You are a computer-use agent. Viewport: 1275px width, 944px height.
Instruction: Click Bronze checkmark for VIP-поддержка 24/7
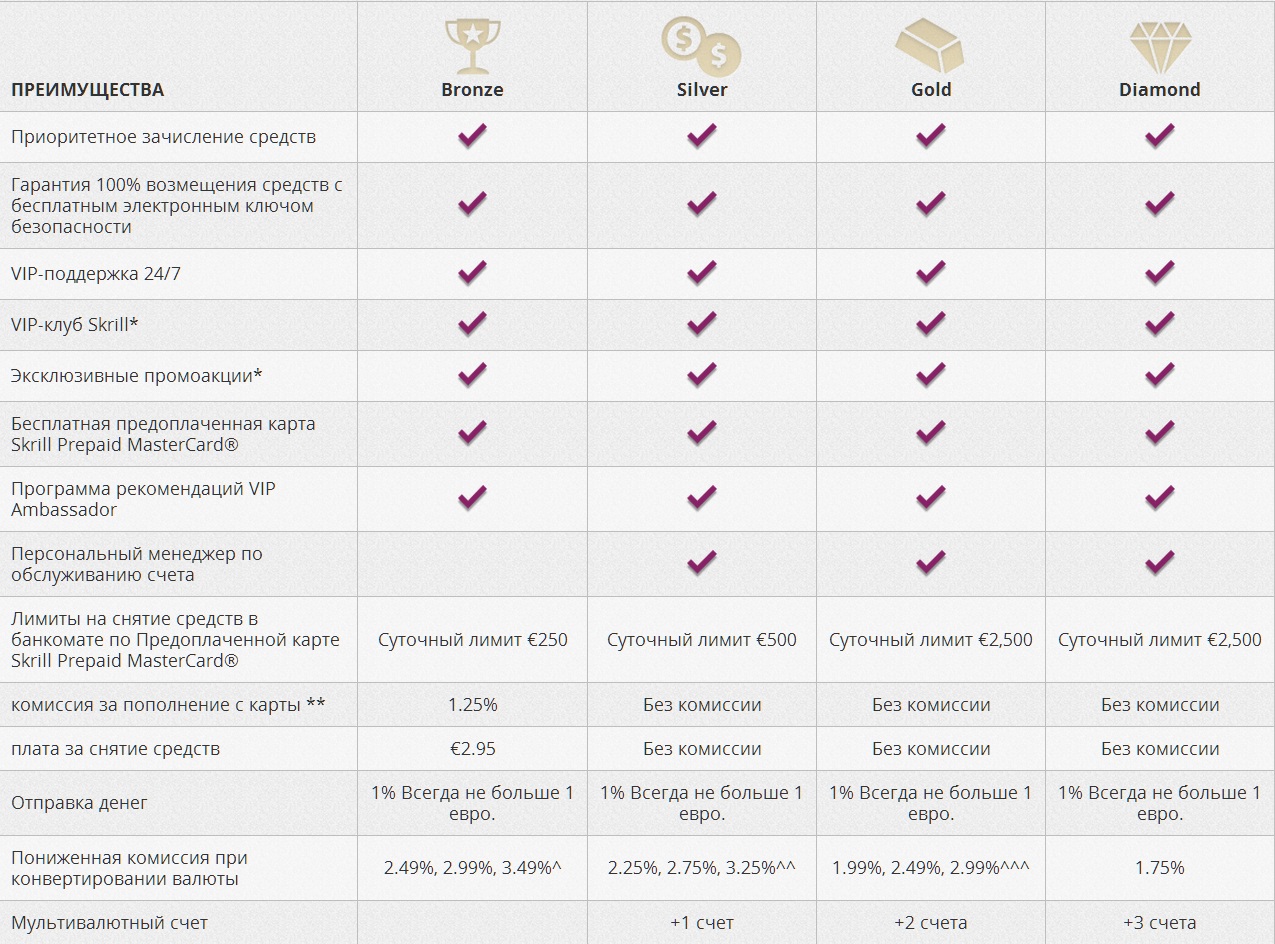tap(472, 273)
